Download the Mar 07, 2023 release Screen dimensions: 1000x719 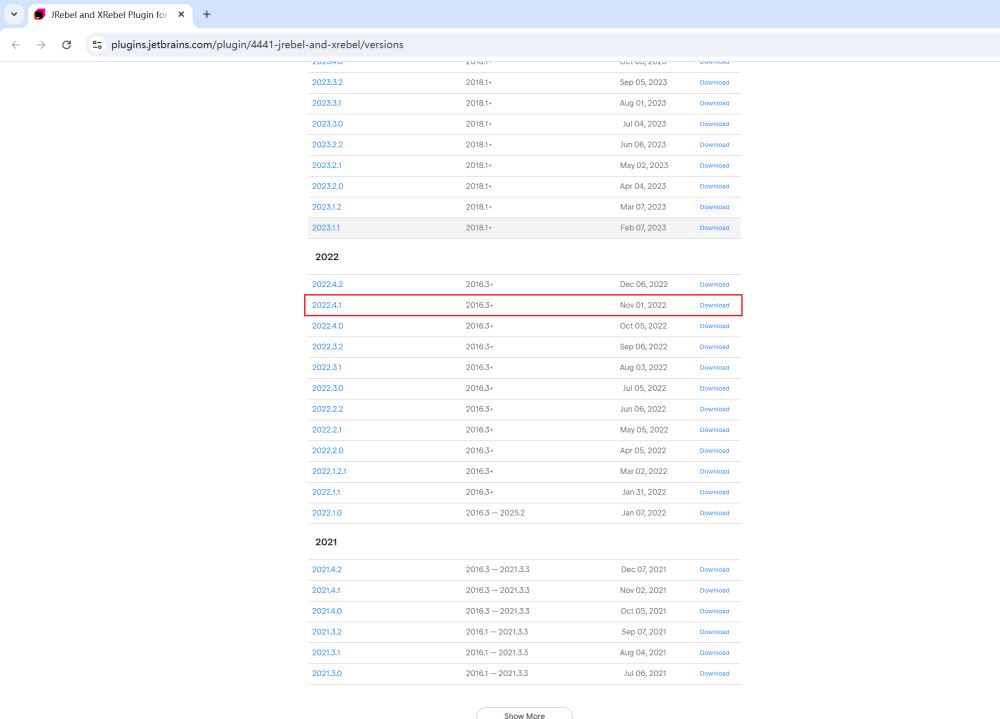coord(714,207)
